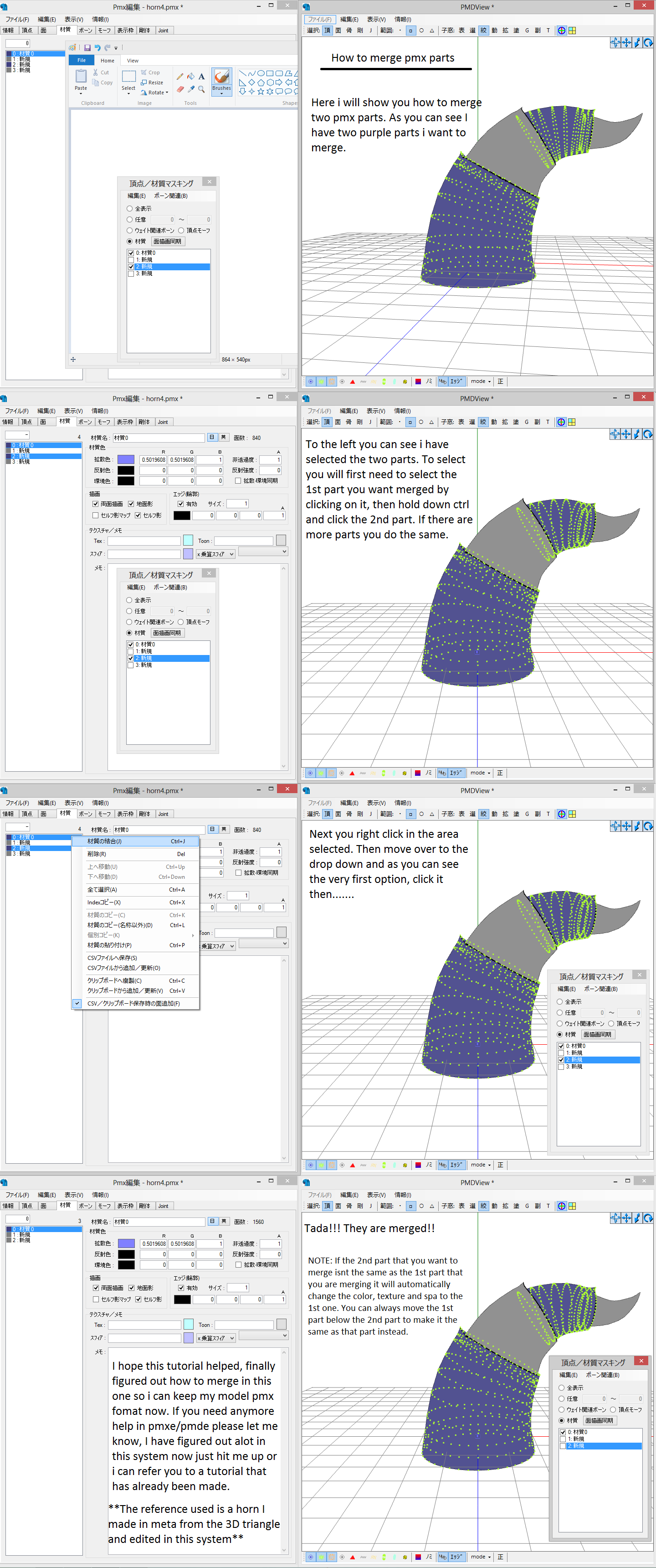This screenshot has height=1568, width=656.
Task: Open Paint's File tab
Action: click(81, 60)
